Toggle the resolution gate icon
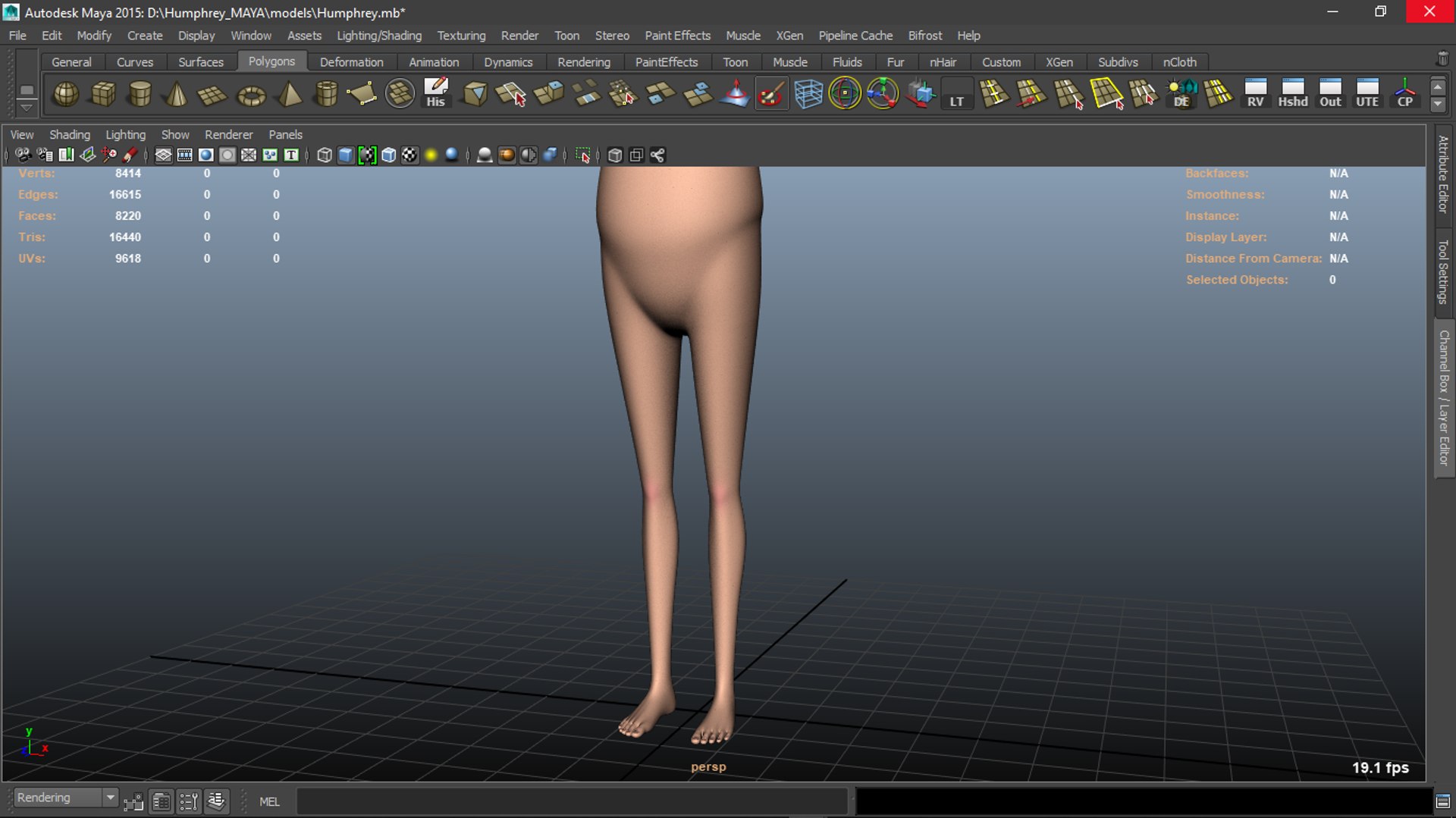This screenshot has height=818, width=1456. pos(206,155)
